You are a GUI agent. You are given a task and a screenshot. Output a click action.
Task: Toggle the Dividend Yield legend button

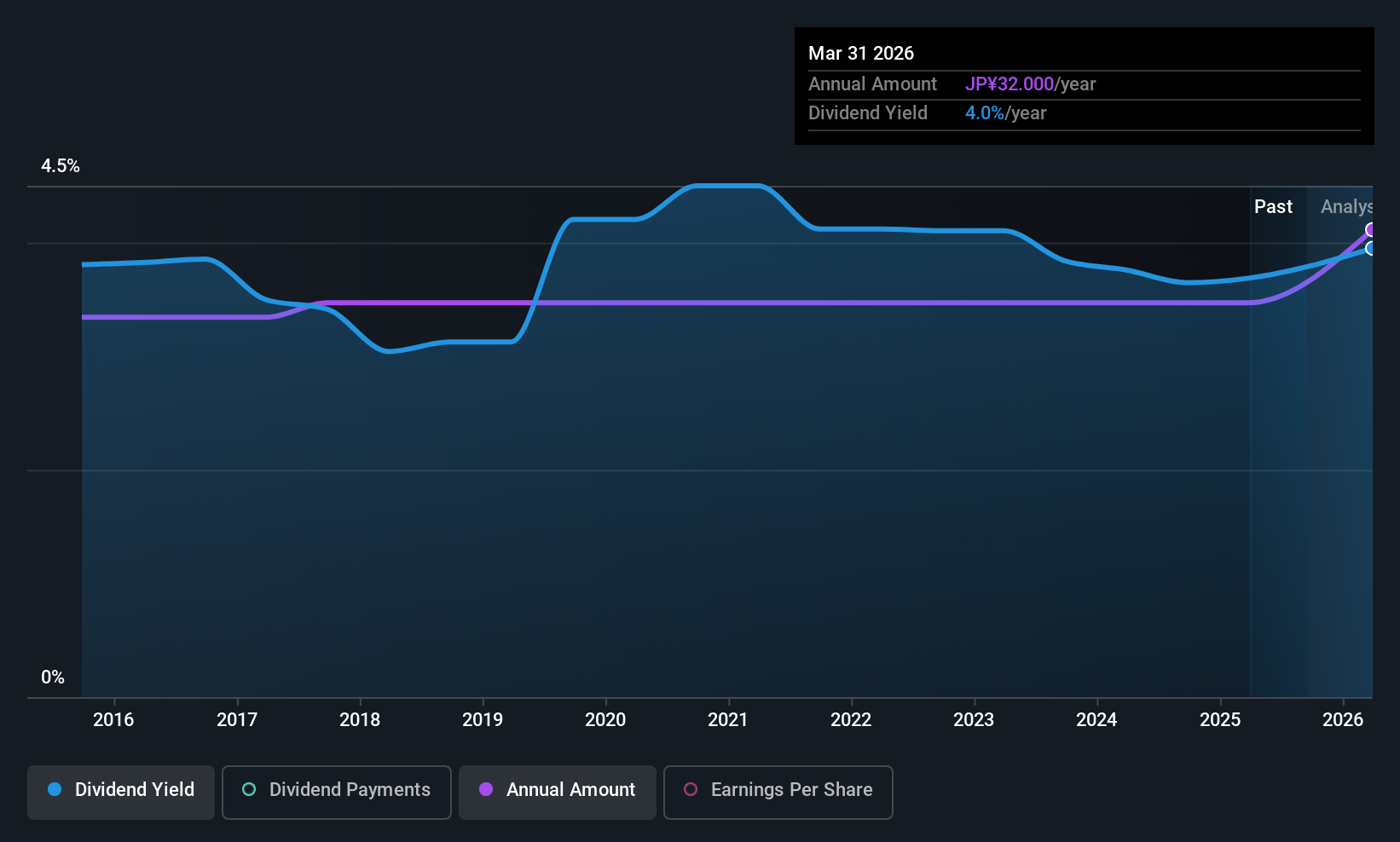[x=121, y=792]
